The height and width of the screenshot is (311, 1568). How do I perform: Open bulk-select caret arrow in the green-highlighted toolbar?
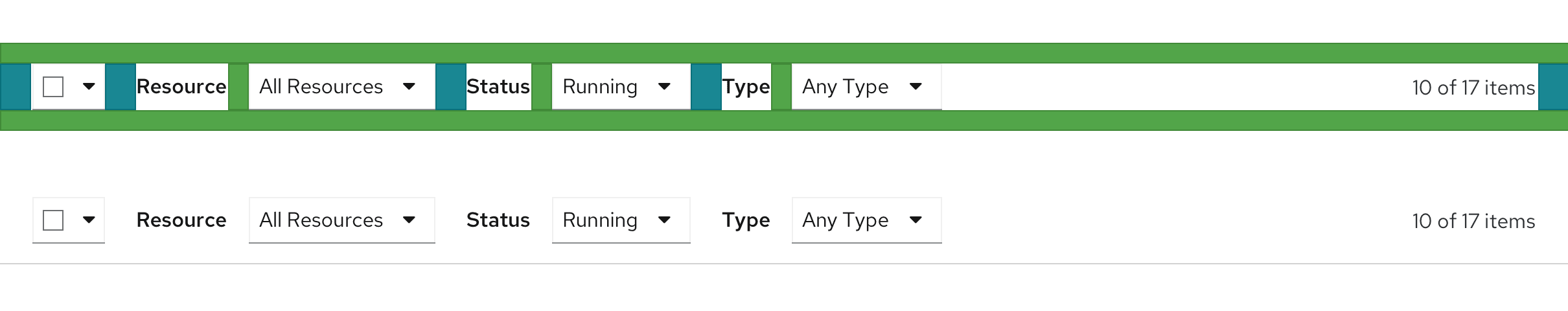pyautogui.click(x=89, y=87)
